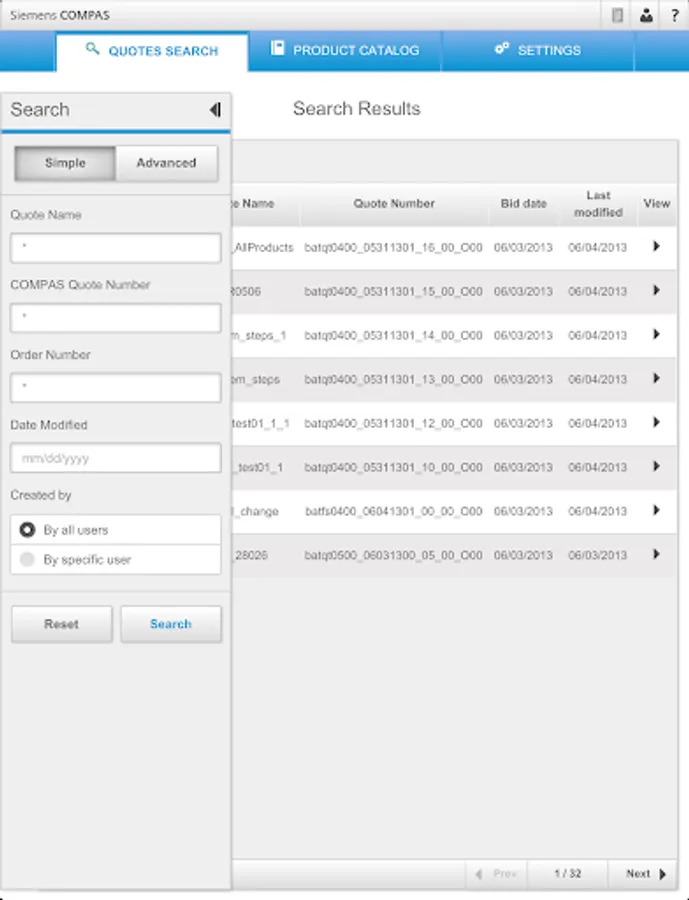Focus the Quote Name input field
The height and width of the screenshot is (900, 689).
point(115,248)
